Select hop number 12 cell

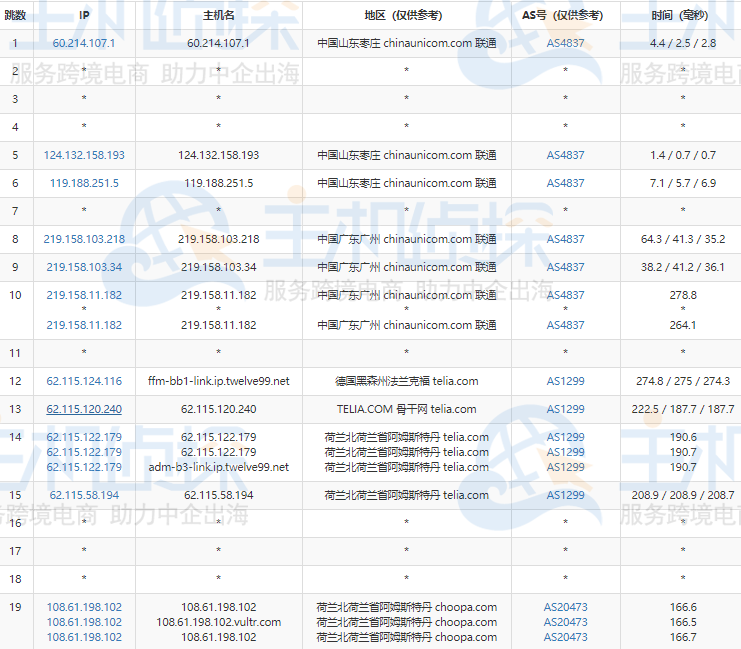(16, 381)
